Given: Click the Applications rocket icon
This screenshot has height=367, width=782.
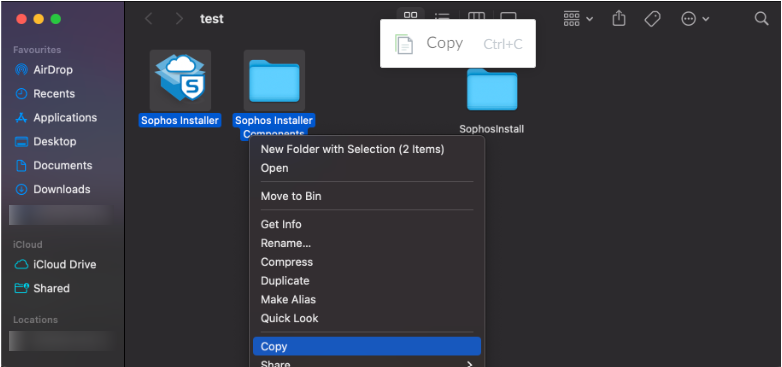Looking at the screenshot, I should [x=21, y=118].
